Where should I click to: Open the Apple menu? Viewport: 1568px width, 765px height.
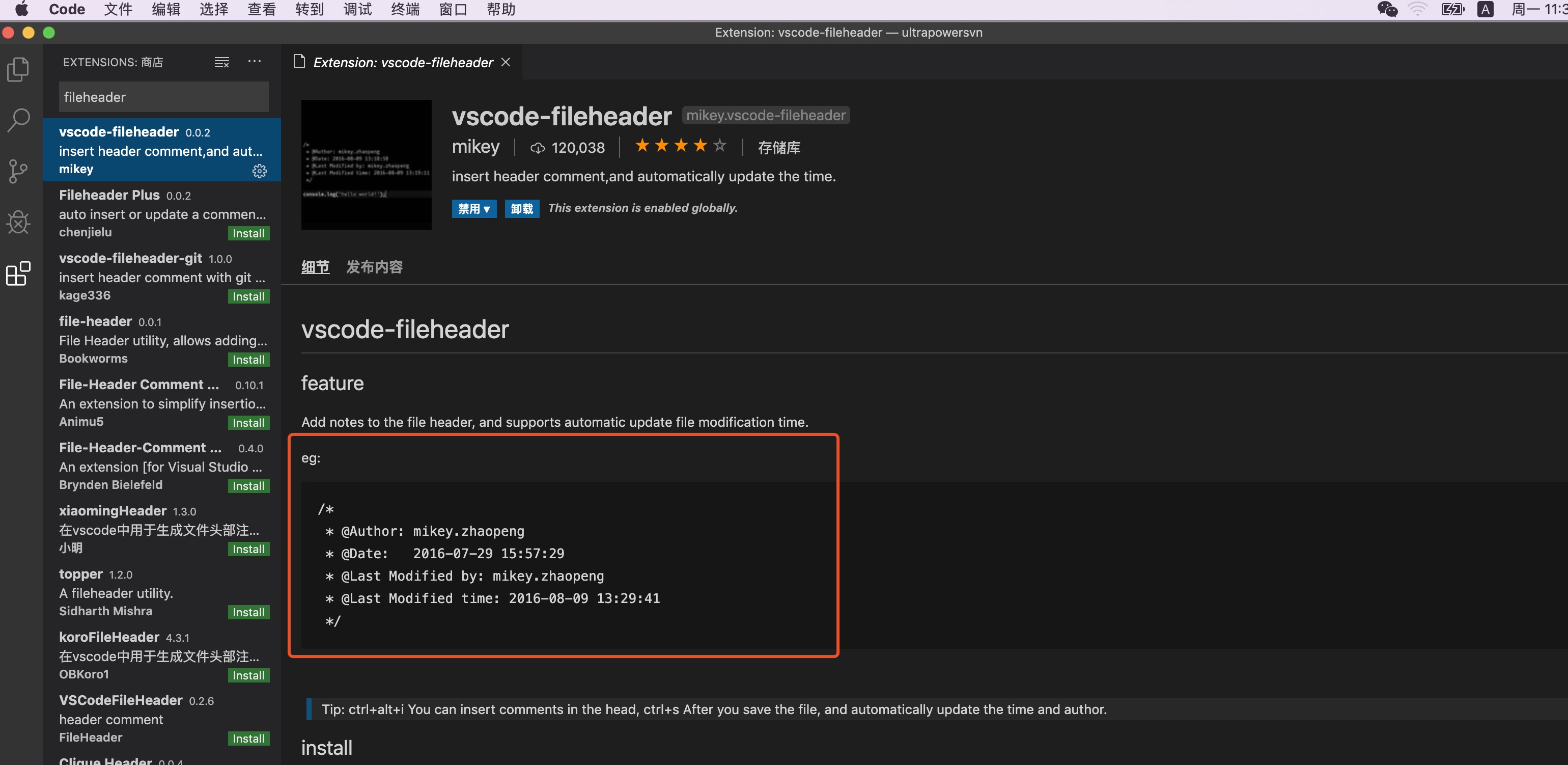click(21, 9)
